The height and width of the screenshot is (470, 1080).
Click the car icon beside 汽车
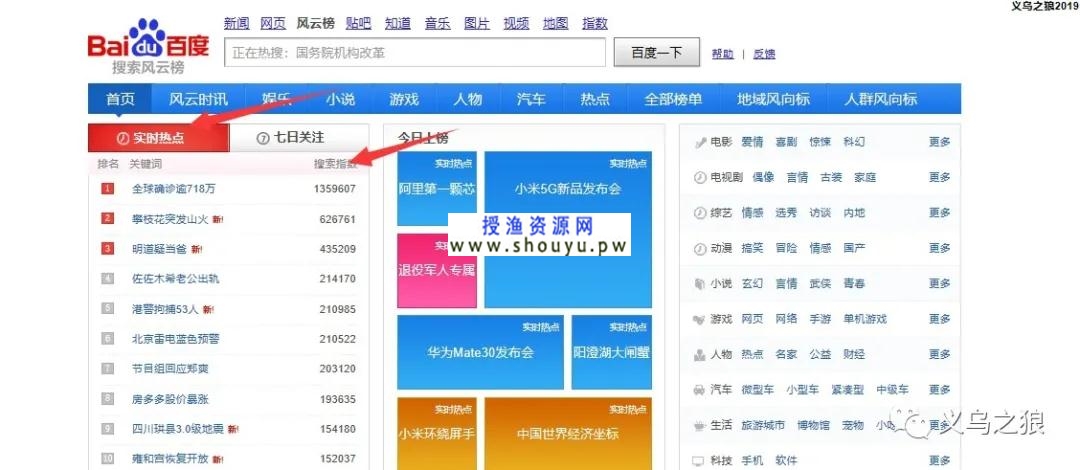[x=700, y=389]
